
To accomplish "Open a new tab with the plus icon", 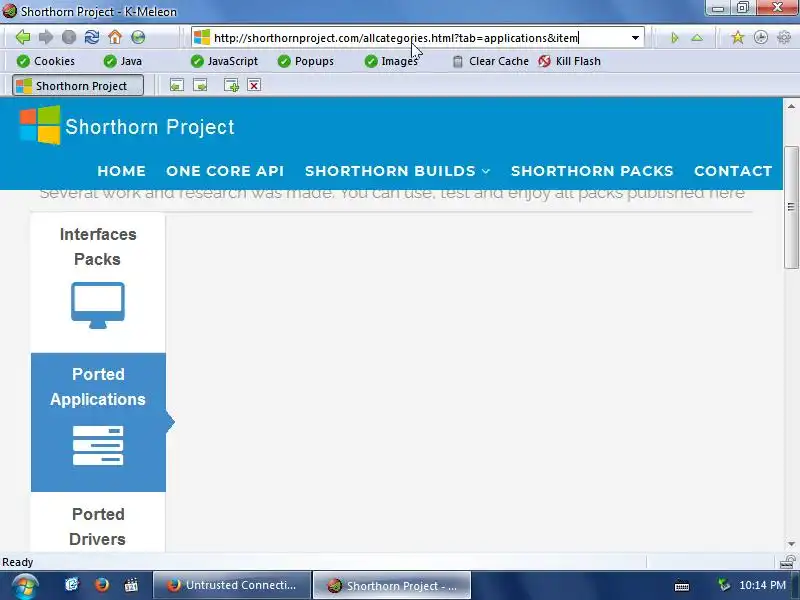I will coord(232,85).
